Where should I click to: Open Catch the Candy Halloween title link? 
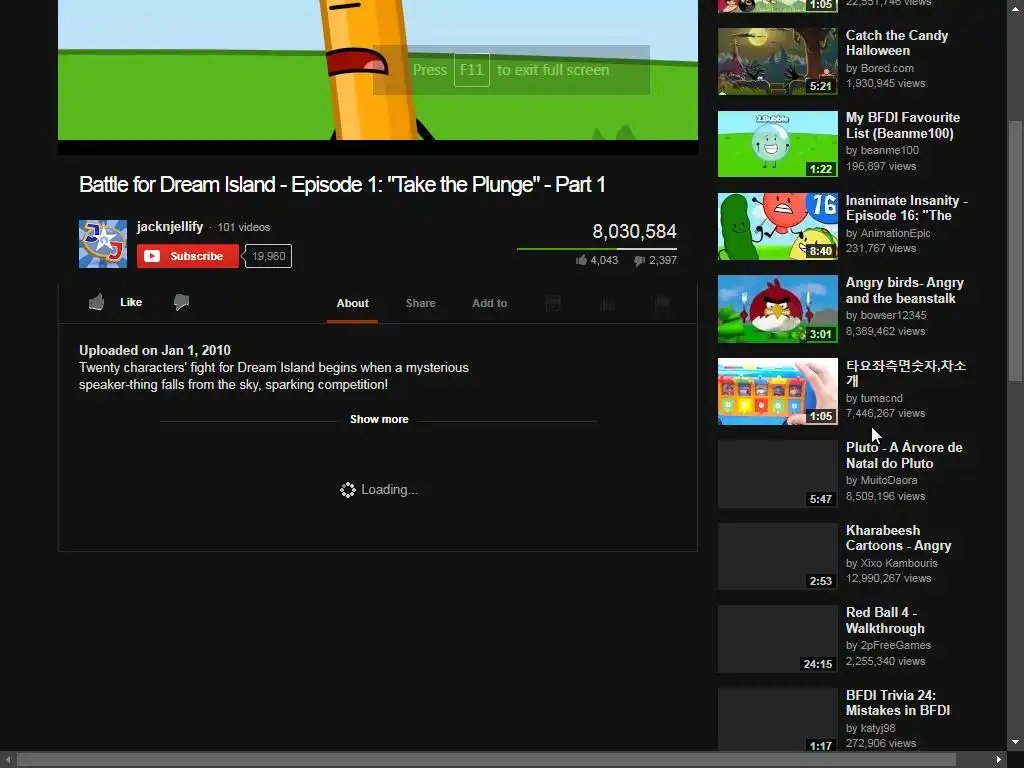coord(897,43)
